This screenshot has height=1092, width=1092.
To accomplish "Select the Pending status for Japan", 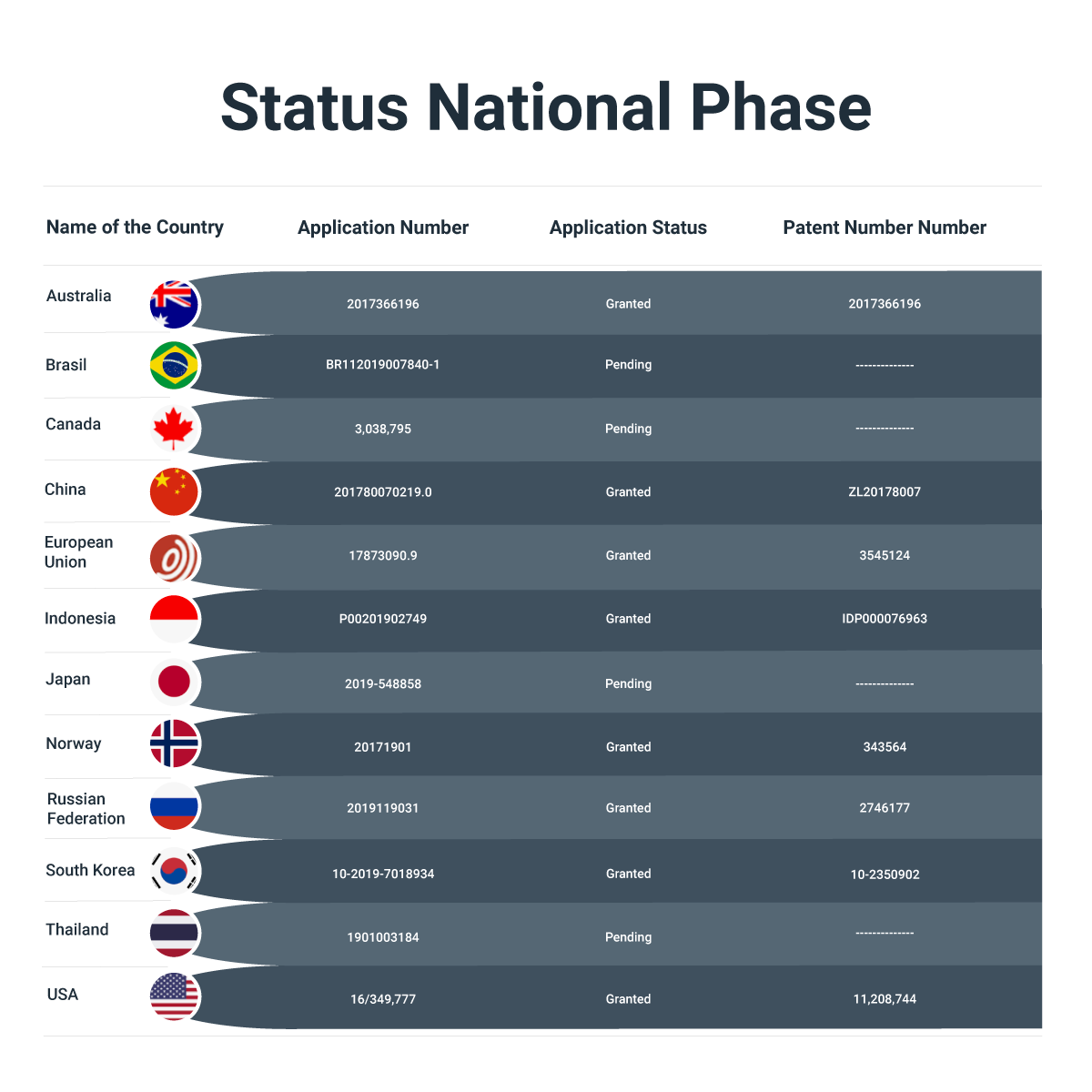I will click(x=628, y=683).
